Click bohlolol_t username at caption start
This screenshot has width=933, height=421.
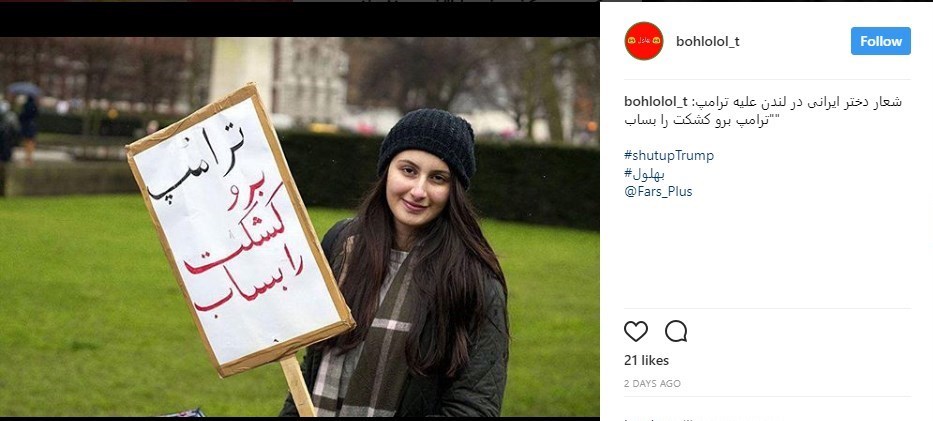click(x=656, y=102)
